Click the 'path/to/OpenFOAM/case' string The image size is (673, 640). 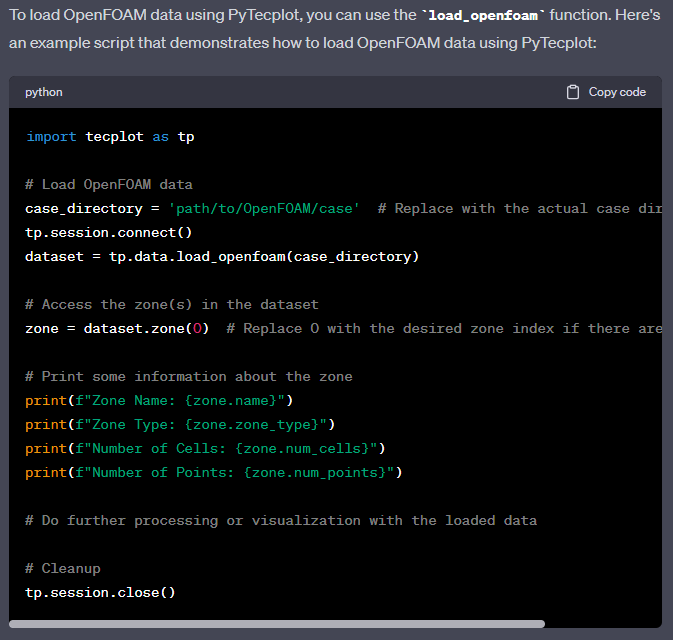(x=264, y=209)
